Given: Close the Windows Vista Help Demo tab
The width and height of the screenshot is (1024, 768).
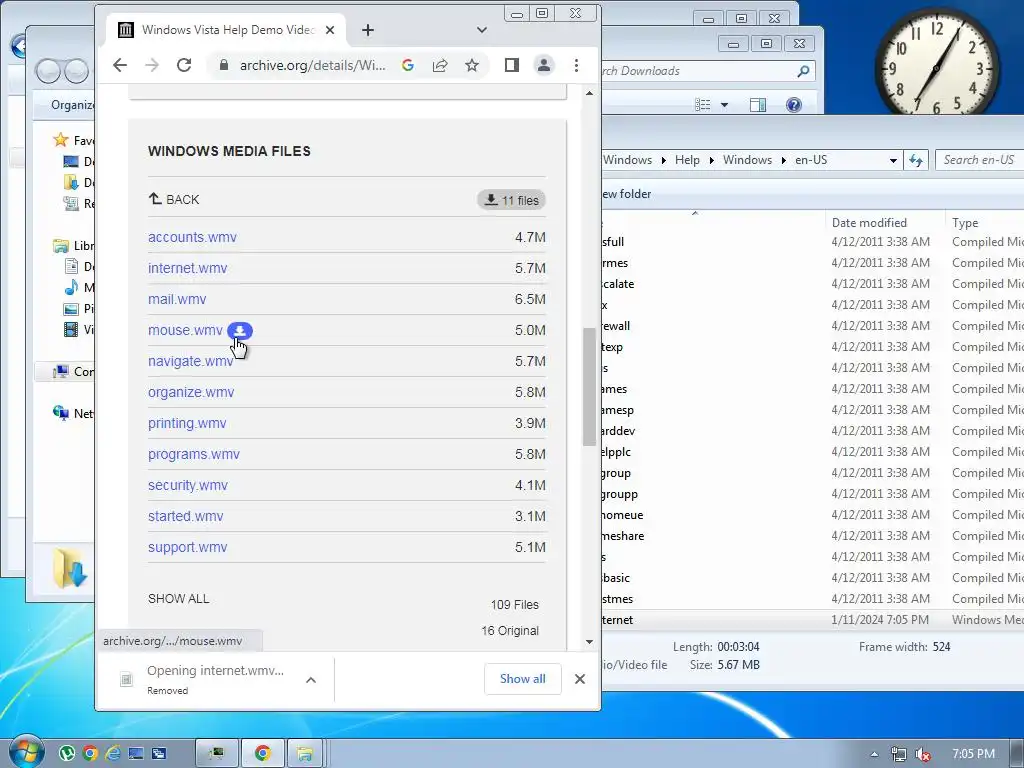Looking at the screenshot, I should point(330,30).
